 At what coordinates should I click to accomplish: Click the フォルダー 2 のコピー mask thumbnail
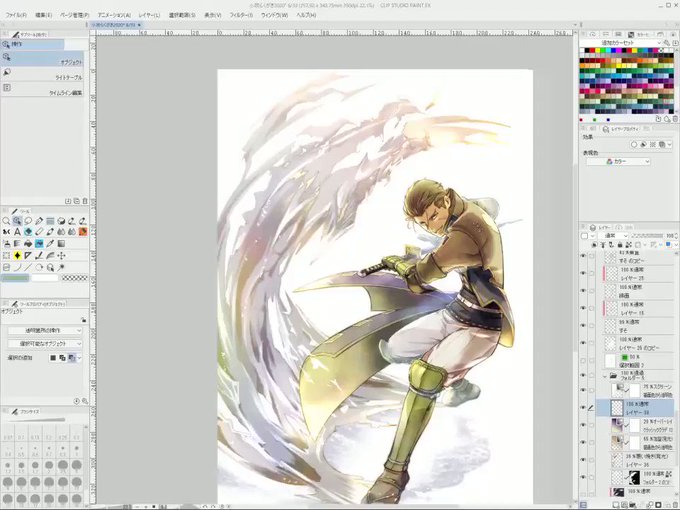tap(634, 477)
